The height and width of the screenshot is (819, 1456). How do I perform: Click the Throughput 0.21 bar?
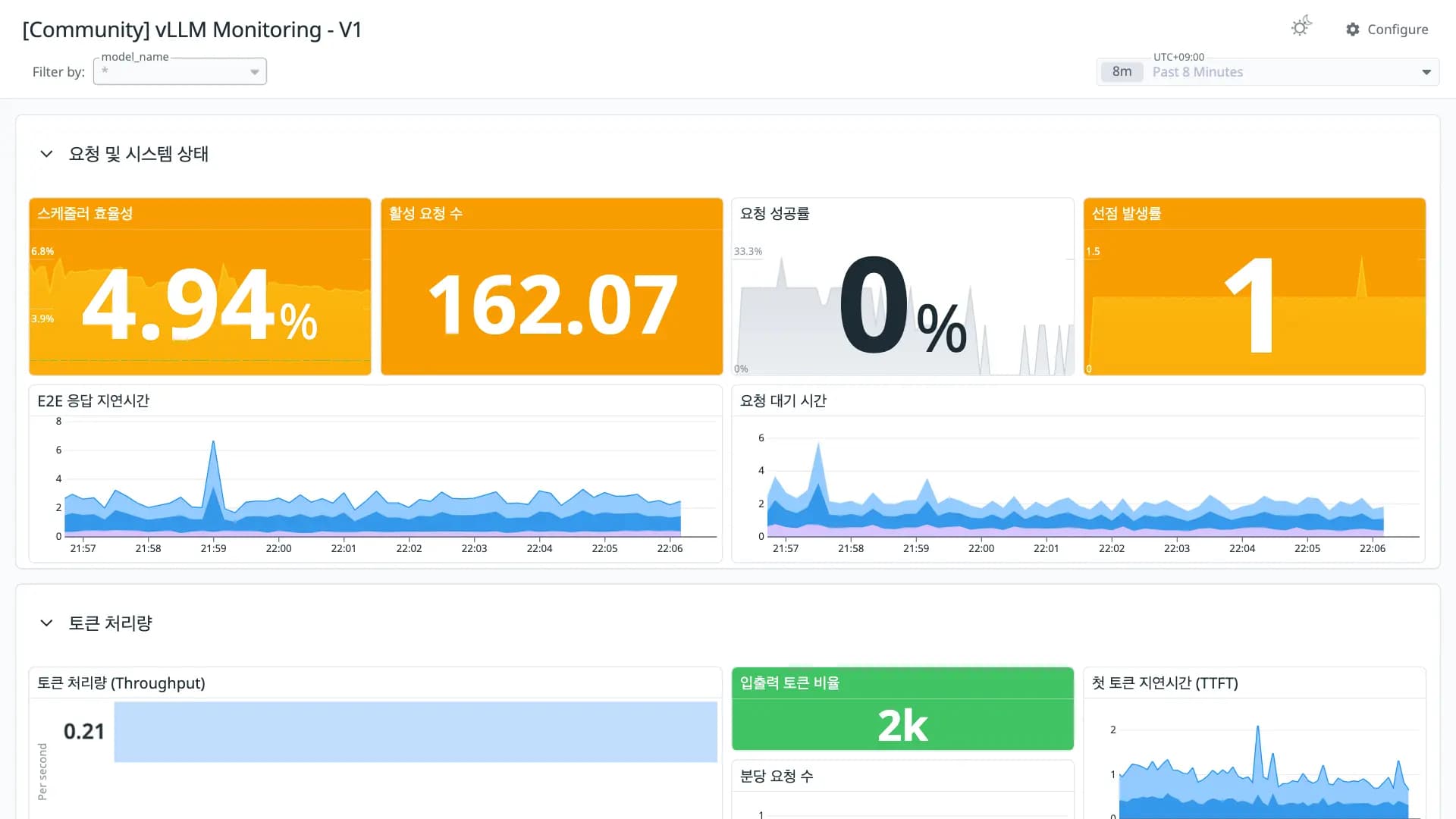(x=416, y=732)
